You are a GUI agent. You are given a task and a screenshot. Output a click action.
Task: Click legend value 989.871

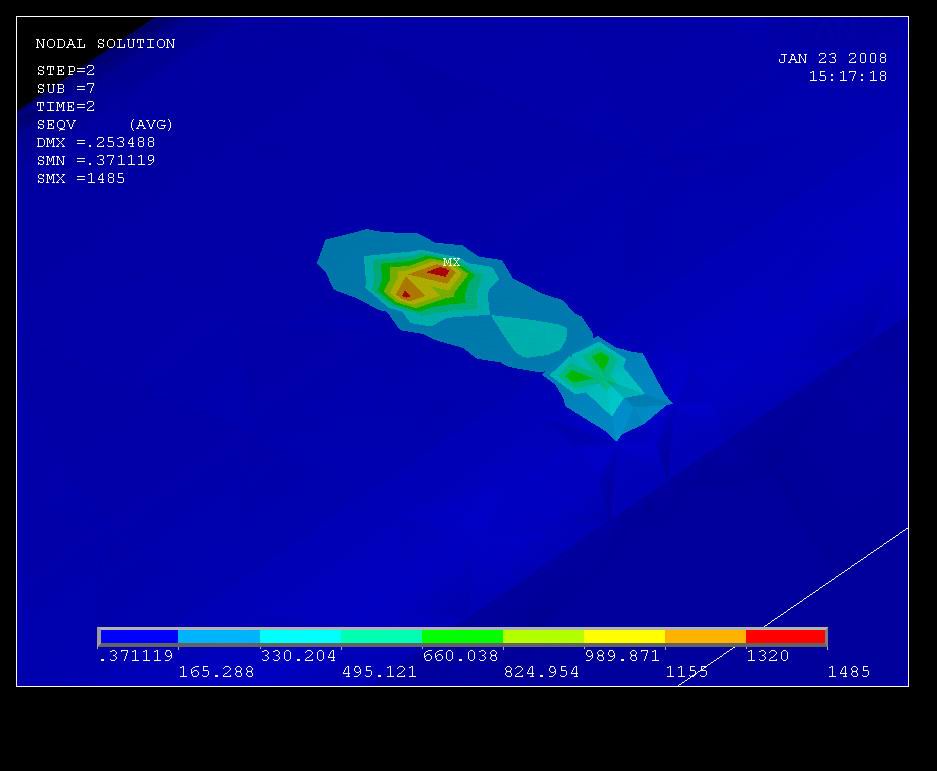[622, 656]
